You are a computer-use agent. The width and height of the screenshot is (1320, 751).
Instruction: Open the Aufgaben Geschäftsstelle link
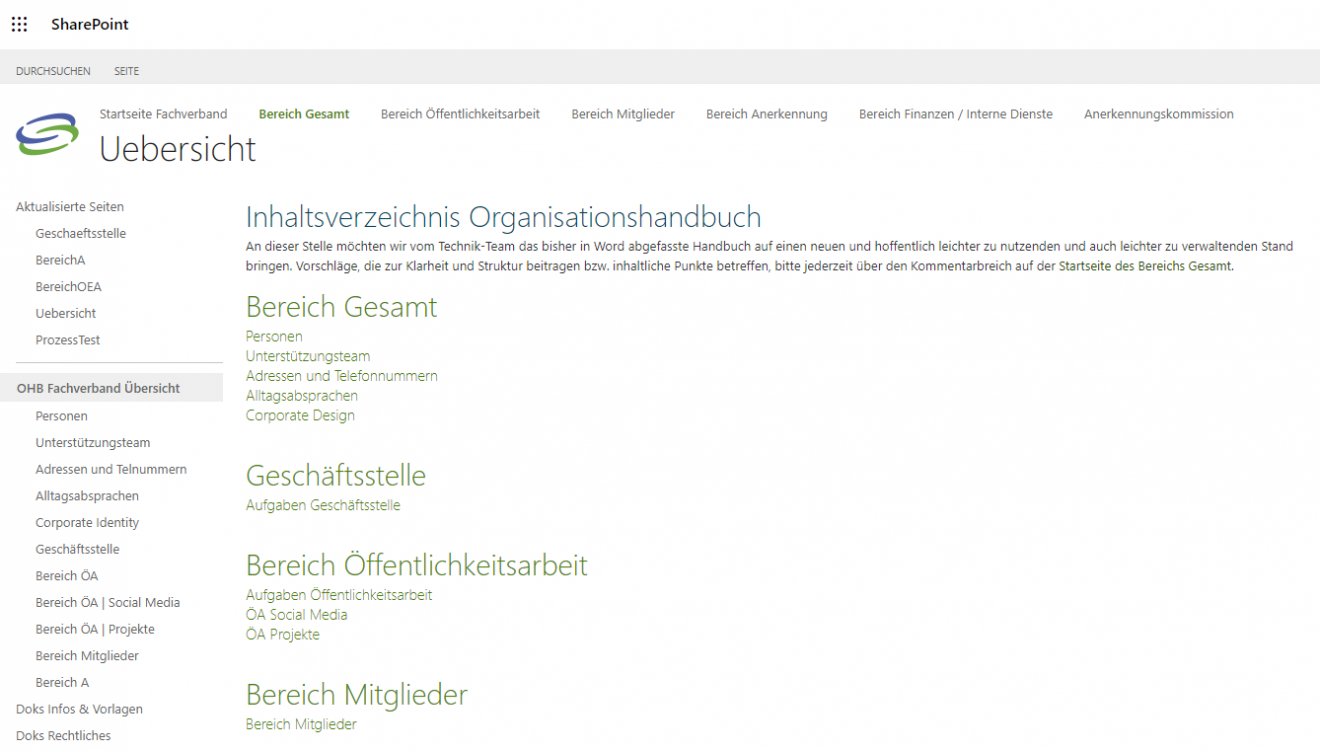[323, 505]
